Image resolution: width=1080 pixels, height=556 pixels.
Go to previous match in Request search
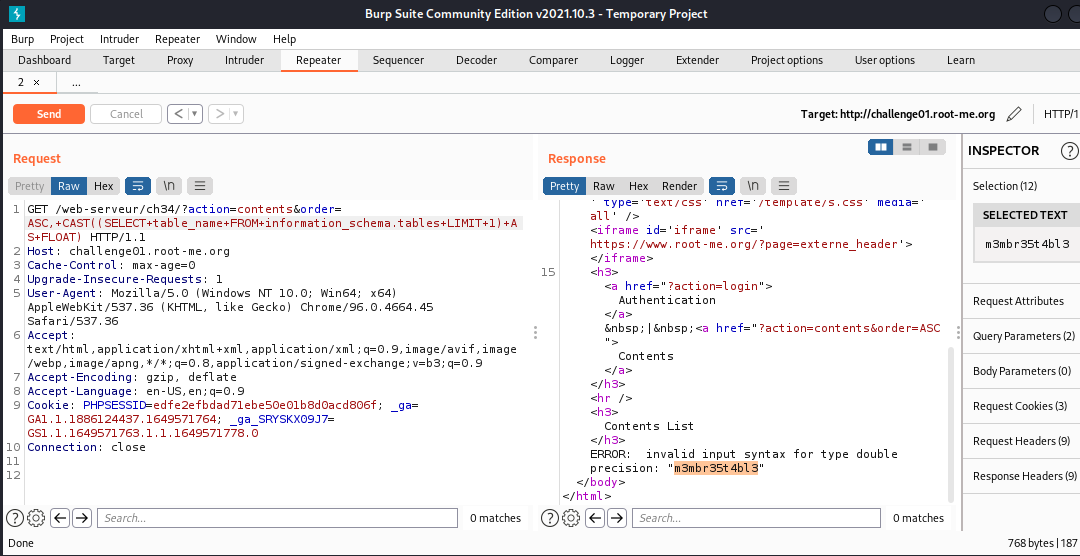click(60, 517)
